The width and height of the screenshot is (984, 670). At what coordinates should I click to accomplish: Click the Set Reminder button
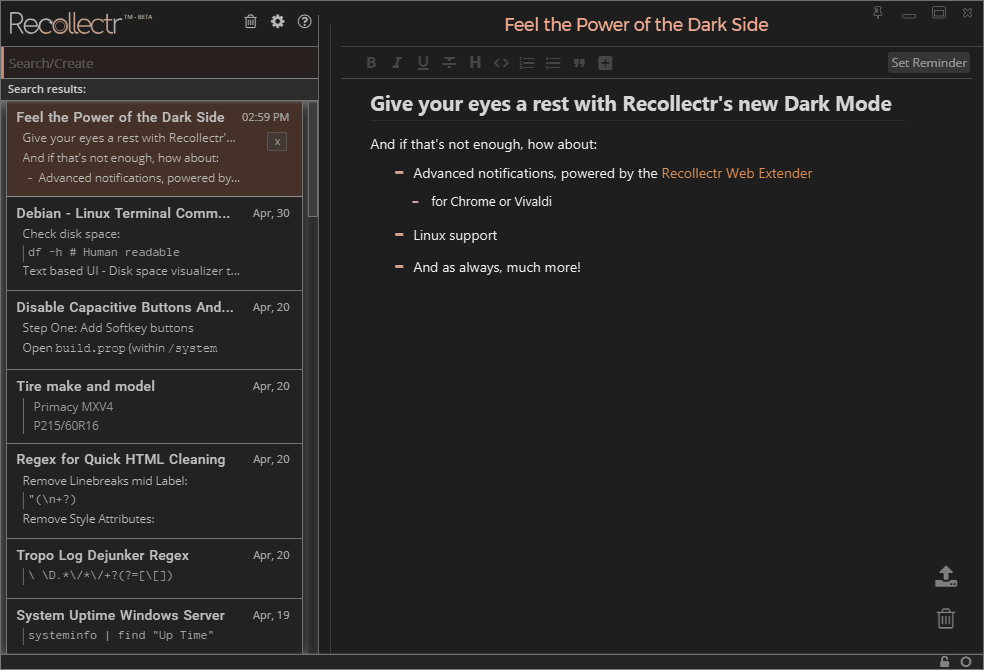point(929,63)
